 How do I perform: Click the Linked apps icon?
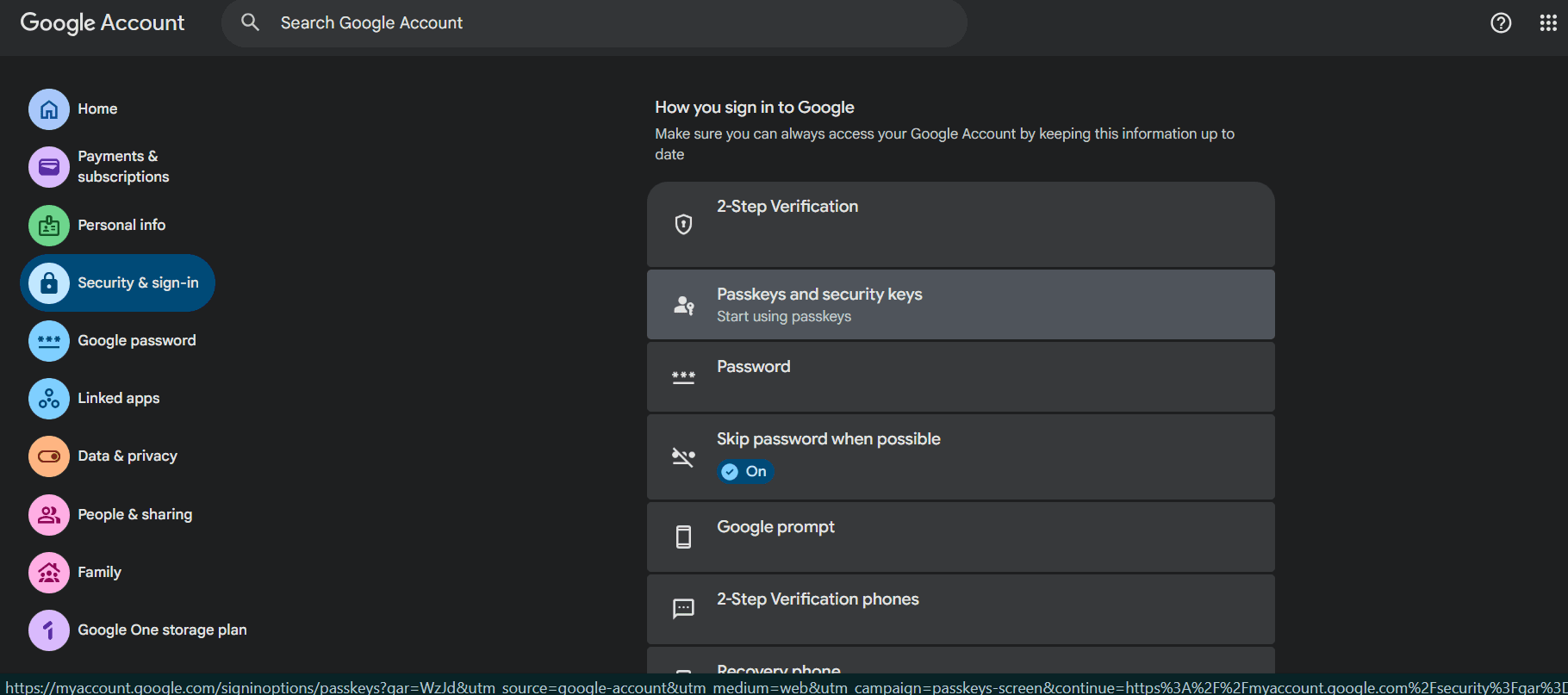pos(49,399)
